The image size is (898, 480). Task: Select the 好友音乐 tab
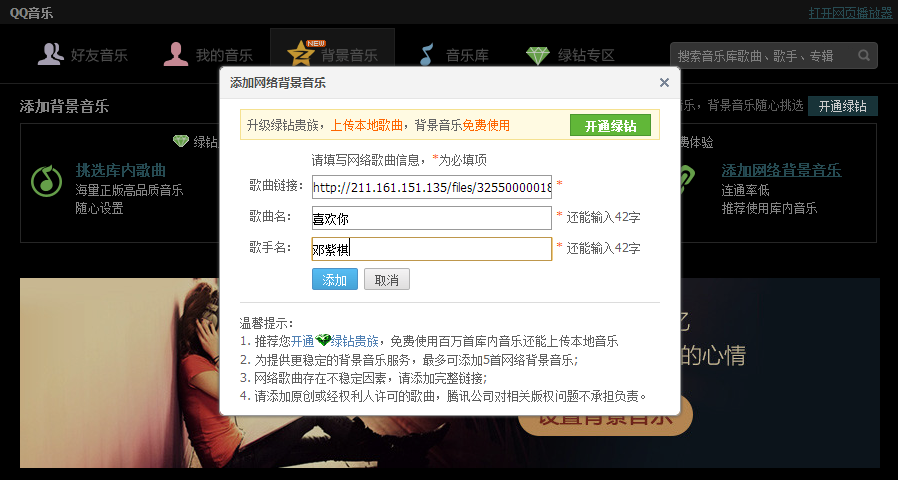pos(83,55)
